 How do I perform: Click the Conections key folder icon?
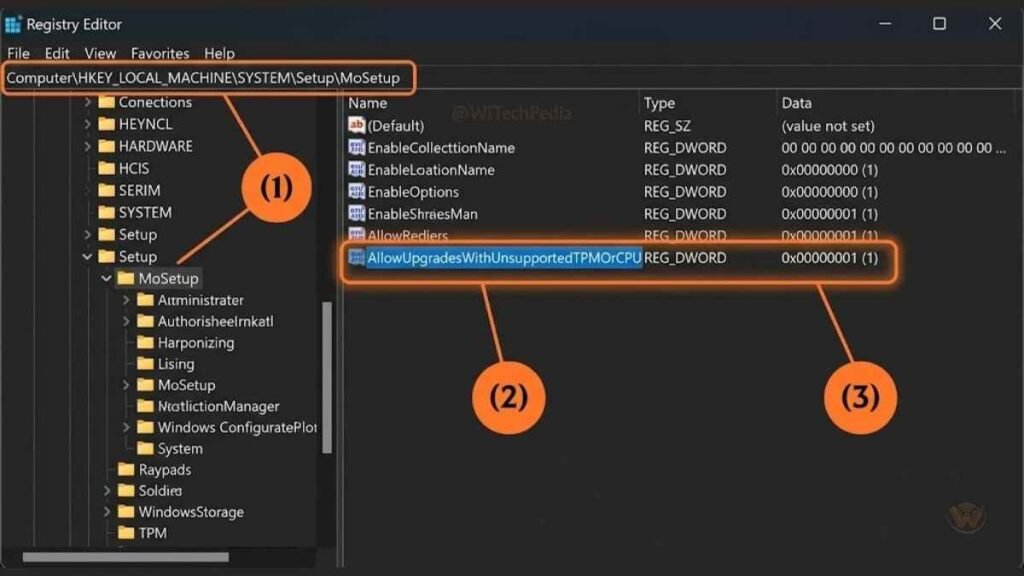point(106,102)
